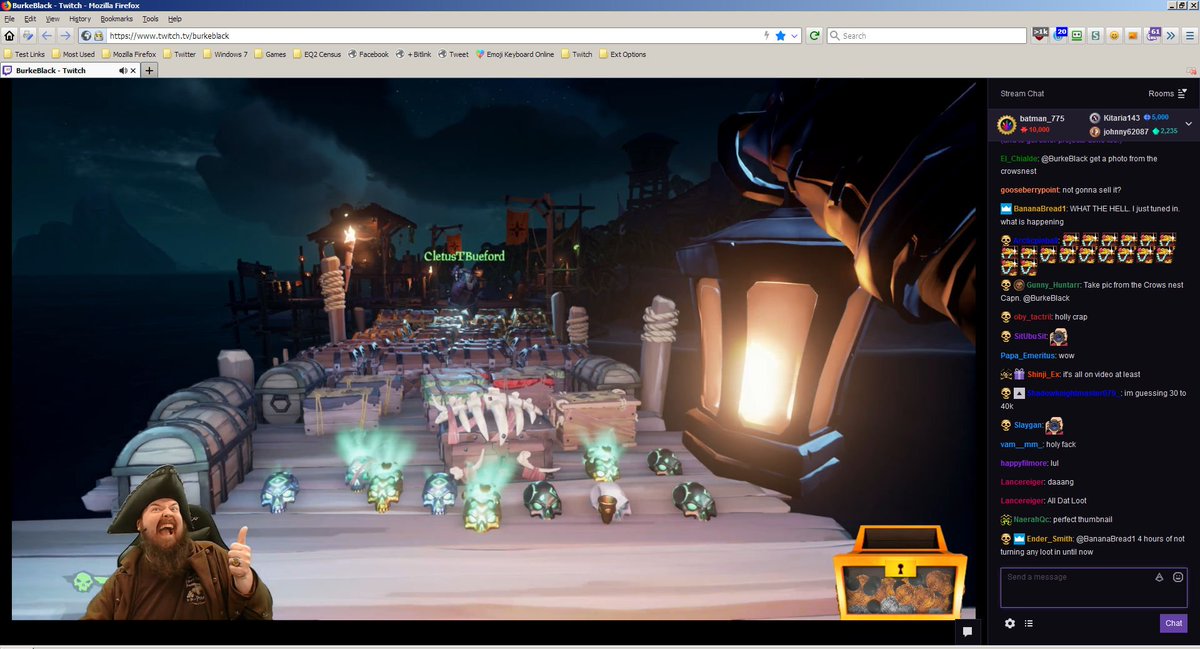The height and width of the screenshot is (649, 1200).
Task: Click the Stream Chat heading
Action: 1022,93
